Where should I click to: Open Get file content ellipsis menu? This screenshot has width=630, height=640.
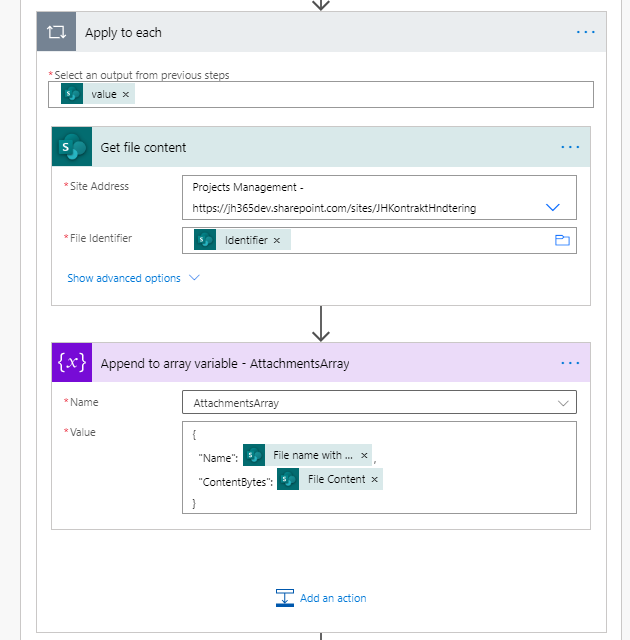(570, 147)
